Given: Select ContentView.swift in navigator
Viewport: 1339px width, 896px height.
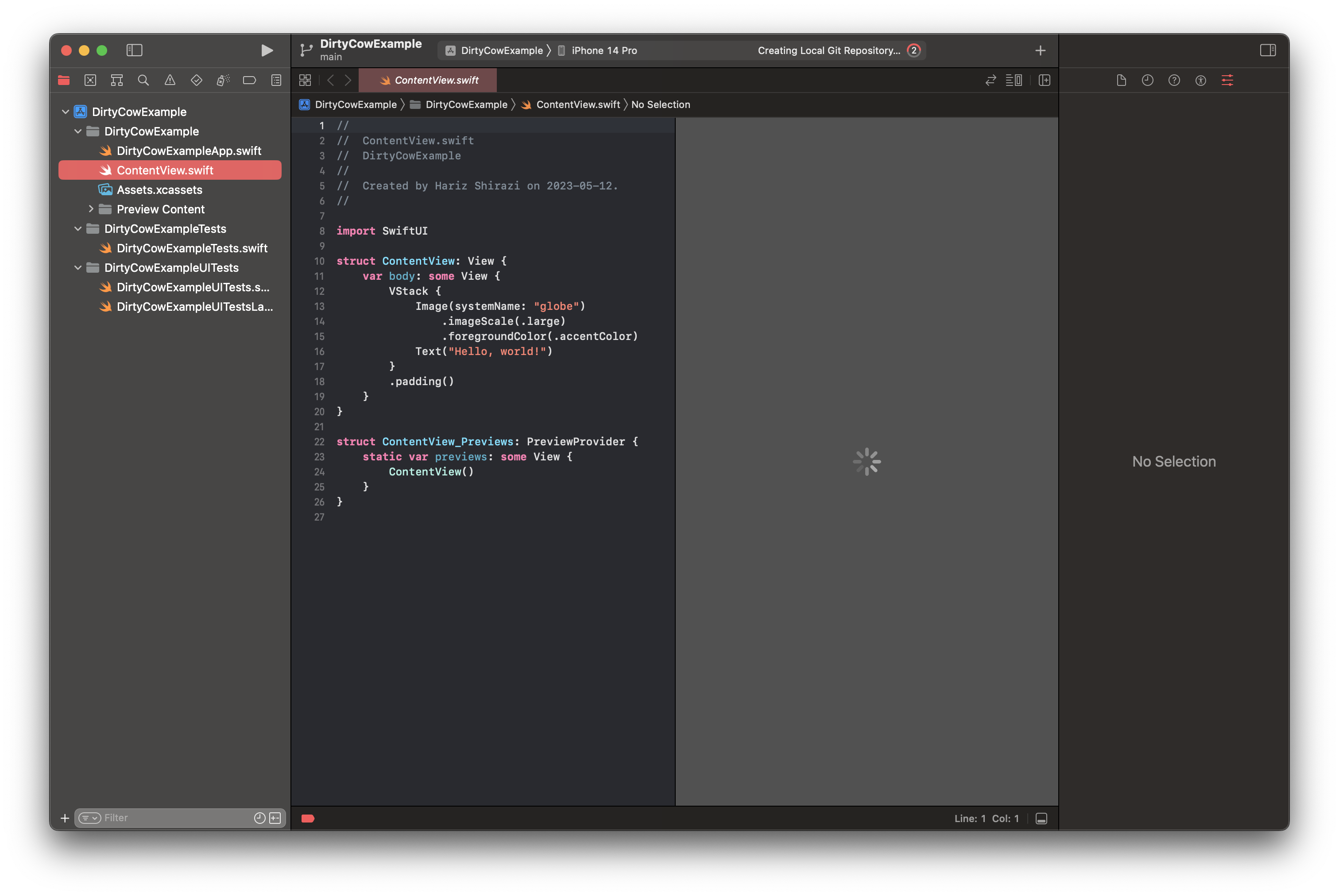Looking at the screenshot, I should [x=170, y=170].
